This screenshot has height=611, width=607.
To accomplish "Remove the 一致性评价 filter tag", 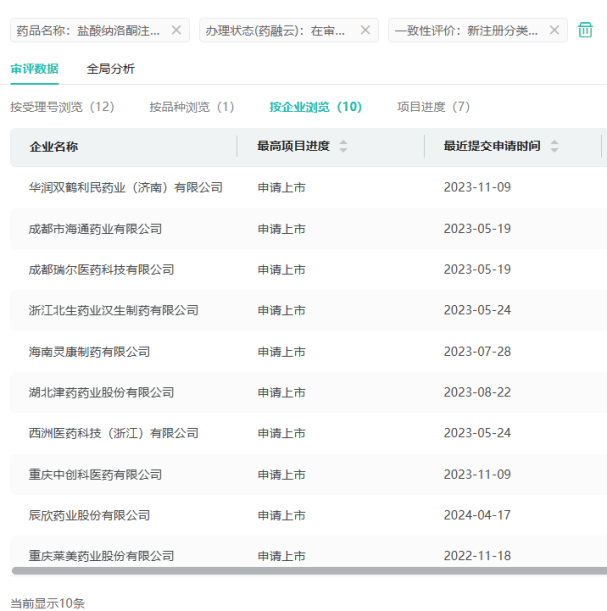I will (554, 30).
